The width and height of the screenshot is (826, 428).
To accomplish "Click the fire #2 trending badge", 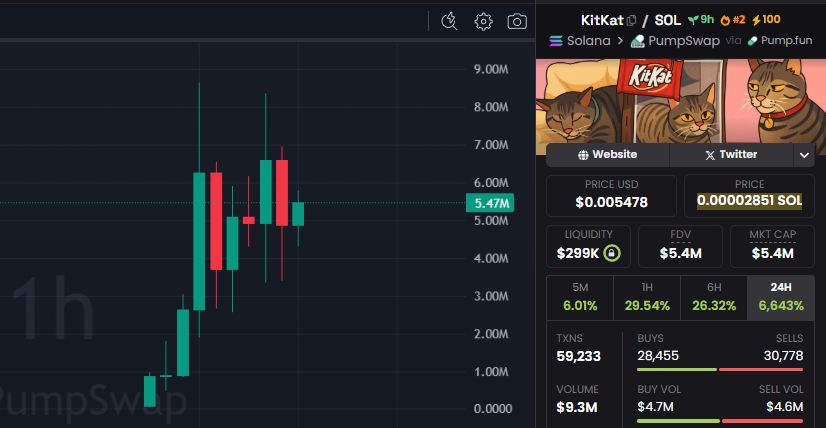I will [733, 20].
